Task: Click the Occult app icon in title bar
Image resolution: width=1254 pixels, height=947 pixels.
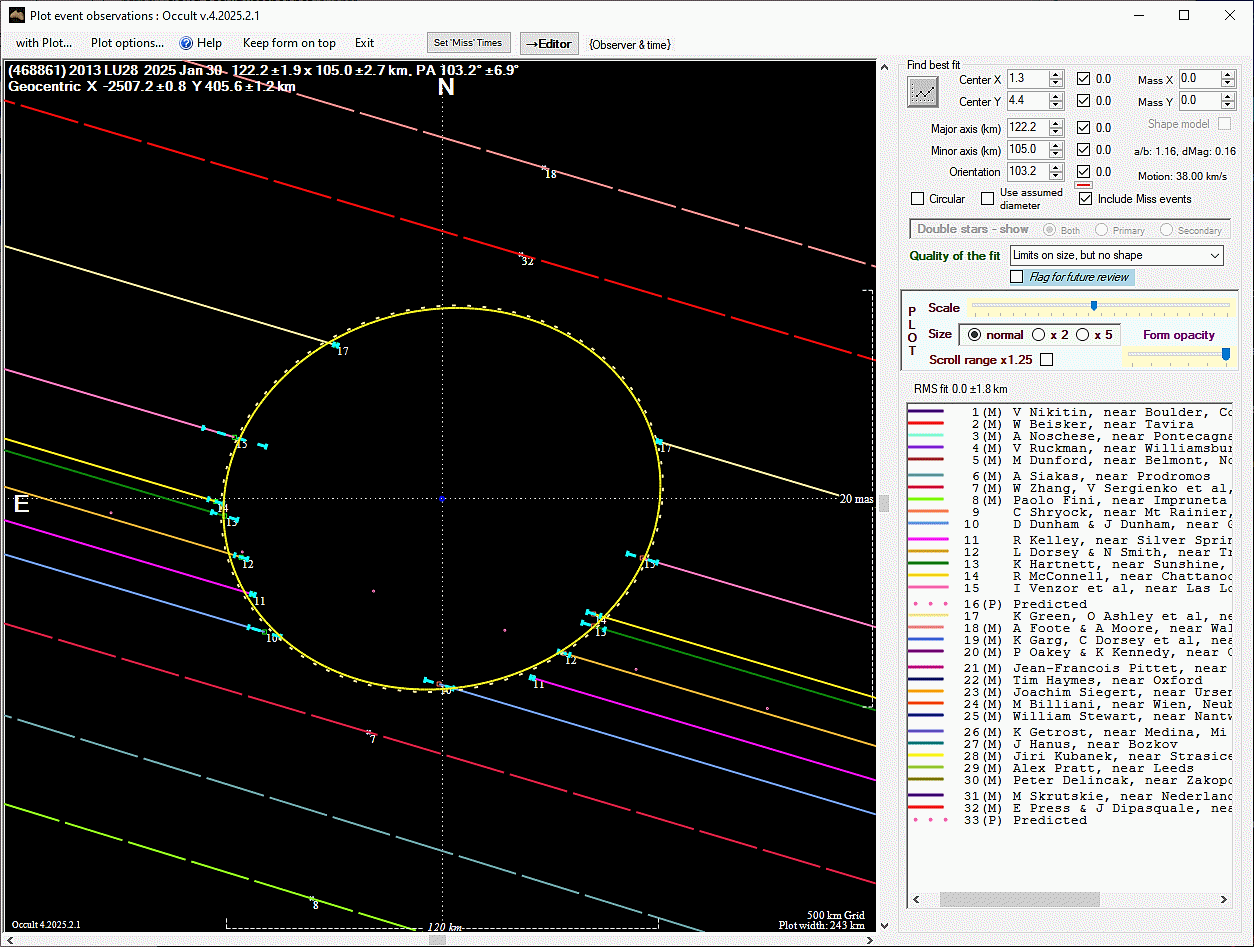Action: click(x=15, y=15)
